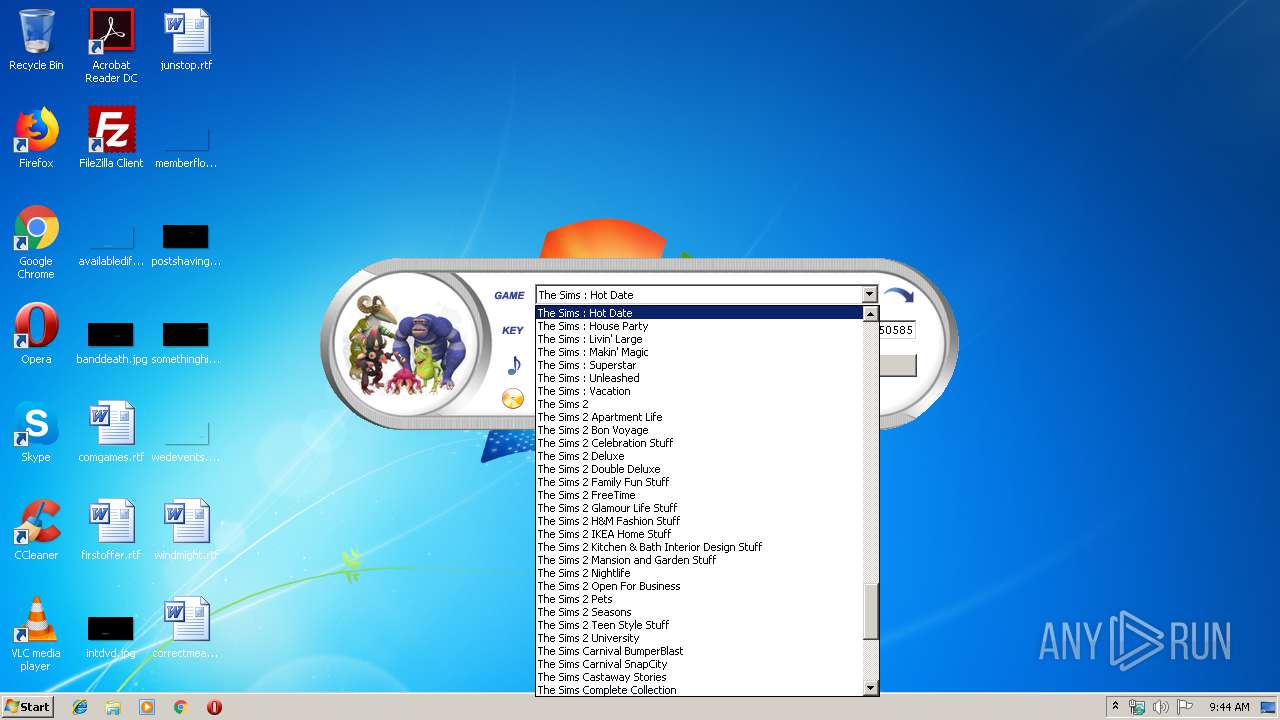Collapse the GAME combo box dropdown arrow
The width and height of the screenshot is (1280, 720).
(869, 295)
